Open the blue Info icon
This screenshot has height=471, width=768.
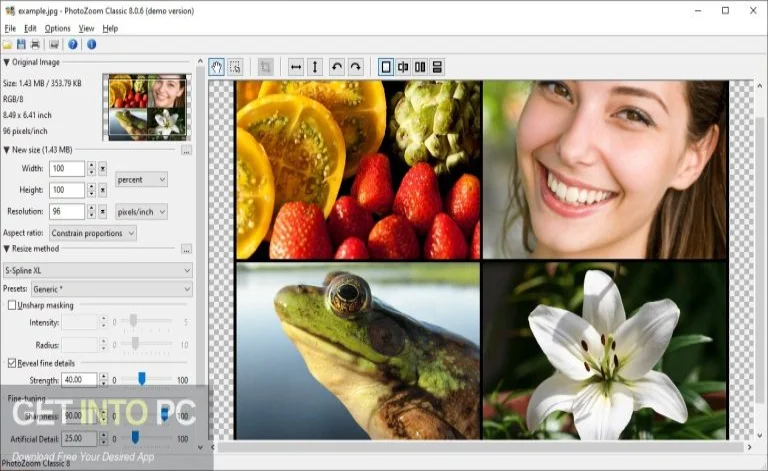91,45
